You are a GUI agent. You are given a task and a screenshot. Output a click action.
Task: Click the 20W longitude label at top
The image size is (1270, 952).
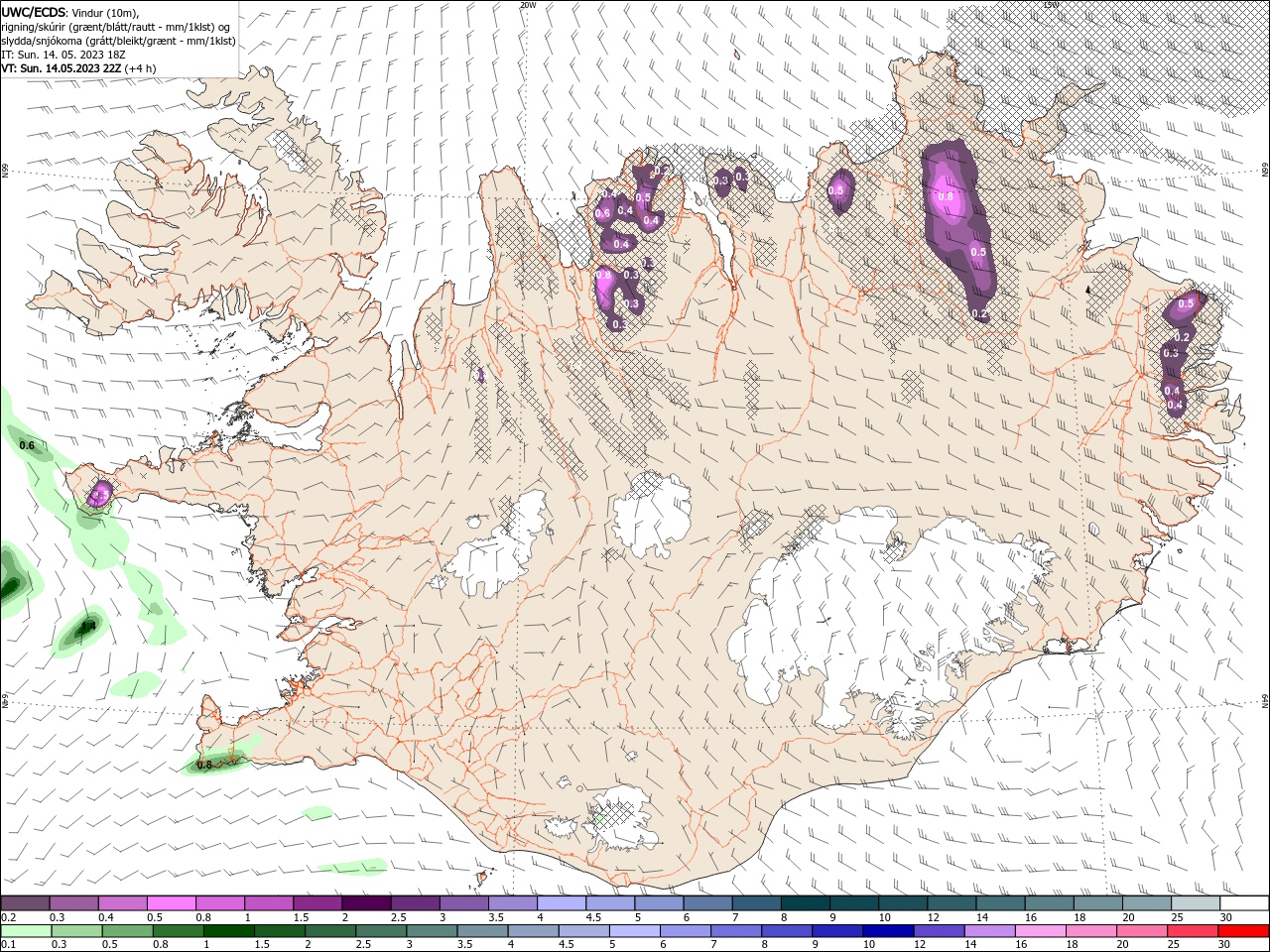tap(528, 5)
